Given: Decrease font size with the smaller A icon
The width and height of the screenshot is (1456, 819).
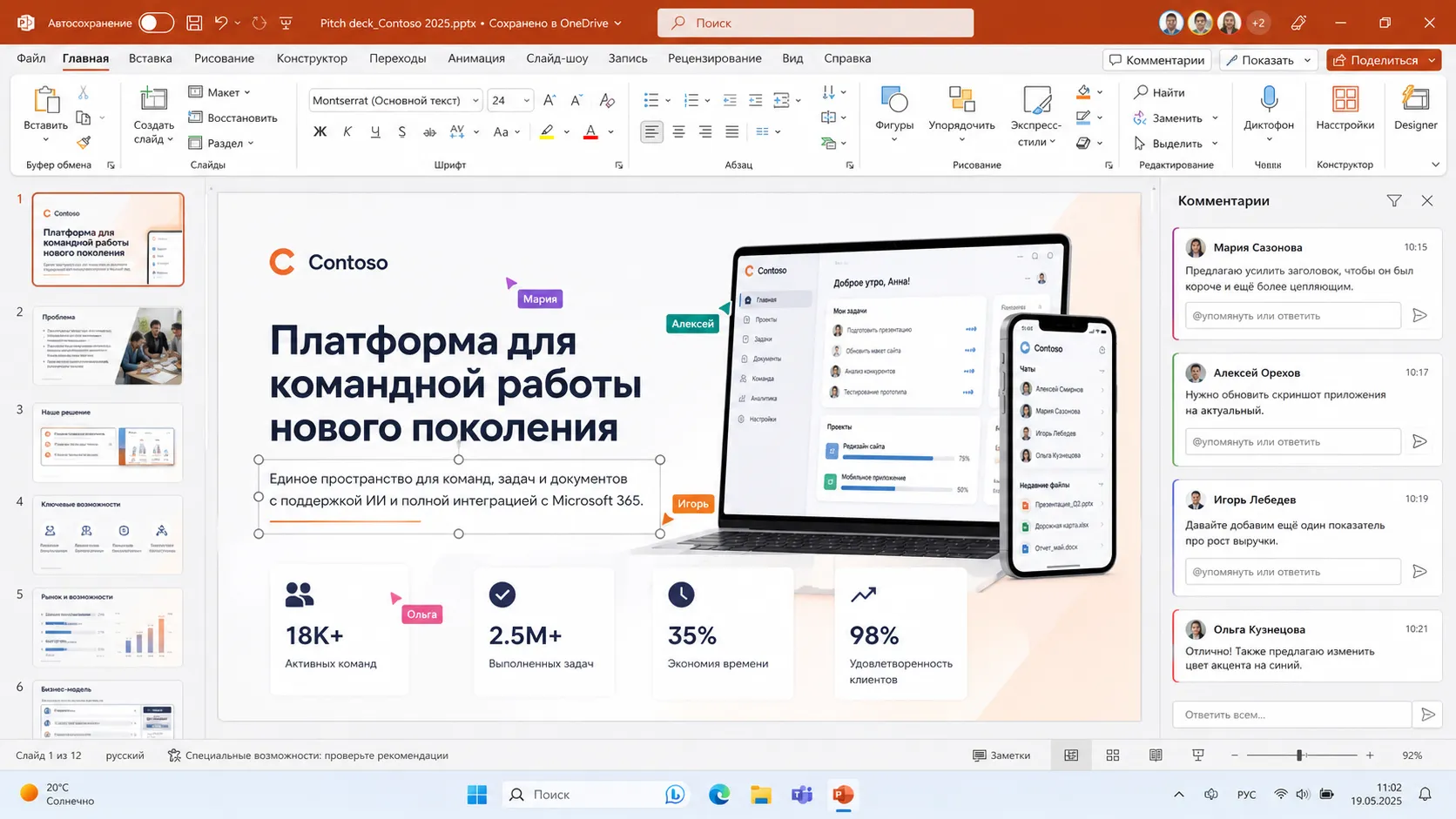Looking at the screenshot, I should [x=576, y=100].
